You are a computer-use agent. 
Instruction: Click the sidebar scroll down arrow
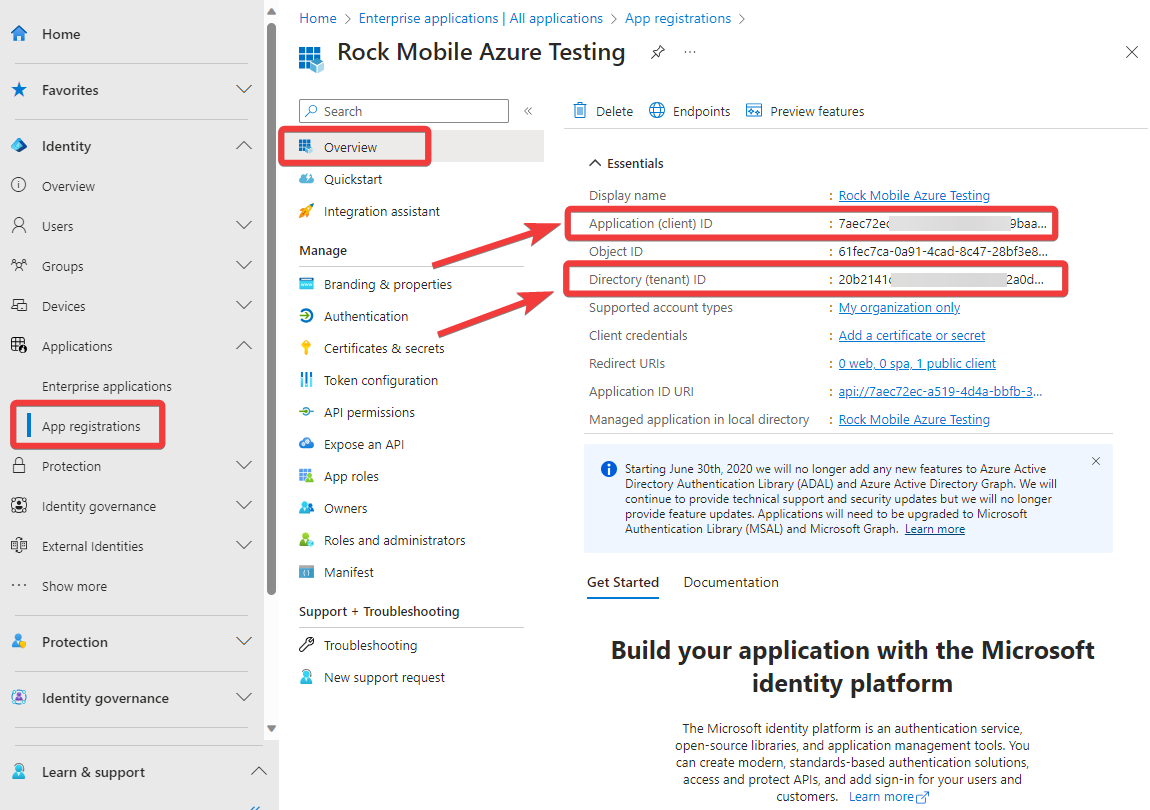(271, 729)
